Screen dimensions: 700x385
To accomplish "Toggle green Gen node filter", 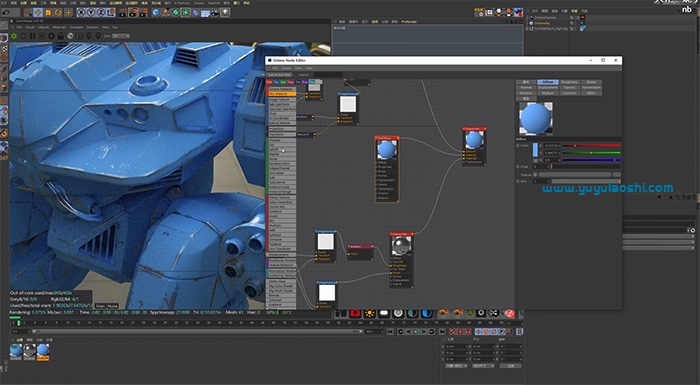I will pos(283,82).
